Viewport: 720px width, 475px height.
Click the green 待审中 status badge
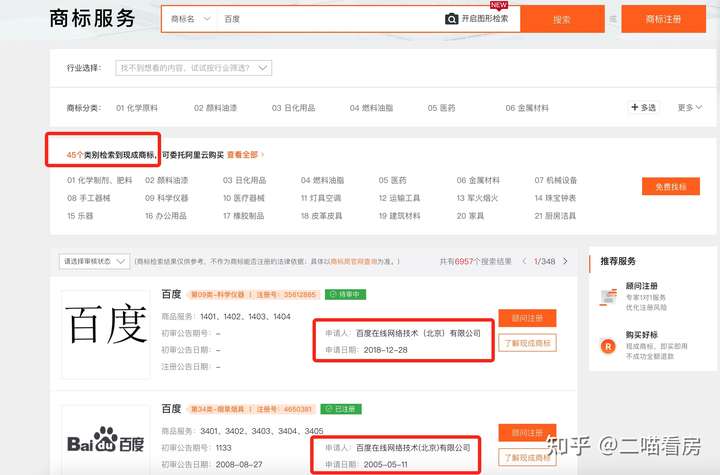pos(345,294)
